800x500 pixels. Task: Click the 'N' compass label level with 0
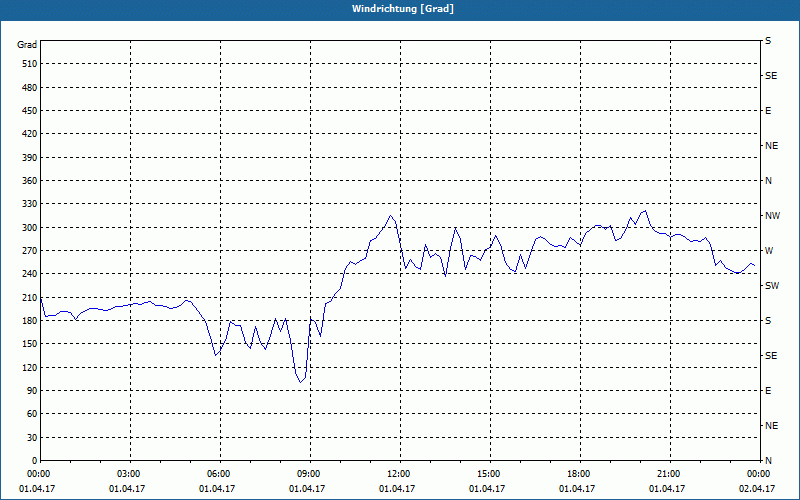click(768, 461)
